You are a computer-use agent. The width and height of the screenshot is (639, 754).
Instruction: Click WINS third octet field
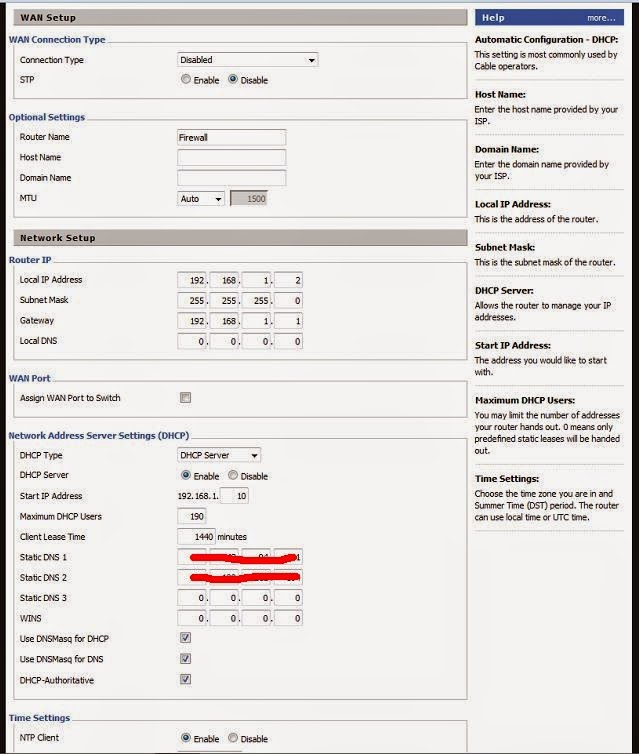(256, 618)
